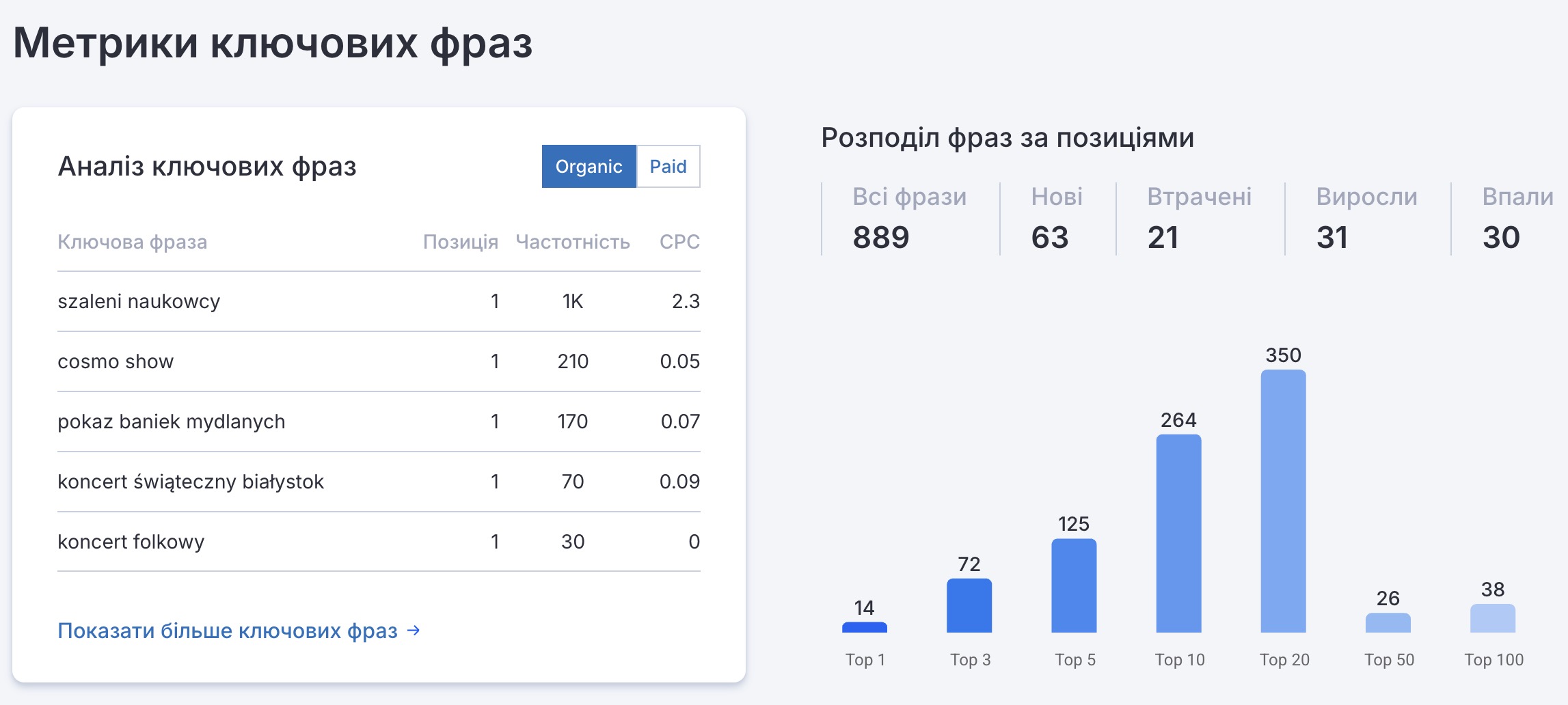
Task: Select the Top 10 bar showing 264
Action: tap(1178, 534)
